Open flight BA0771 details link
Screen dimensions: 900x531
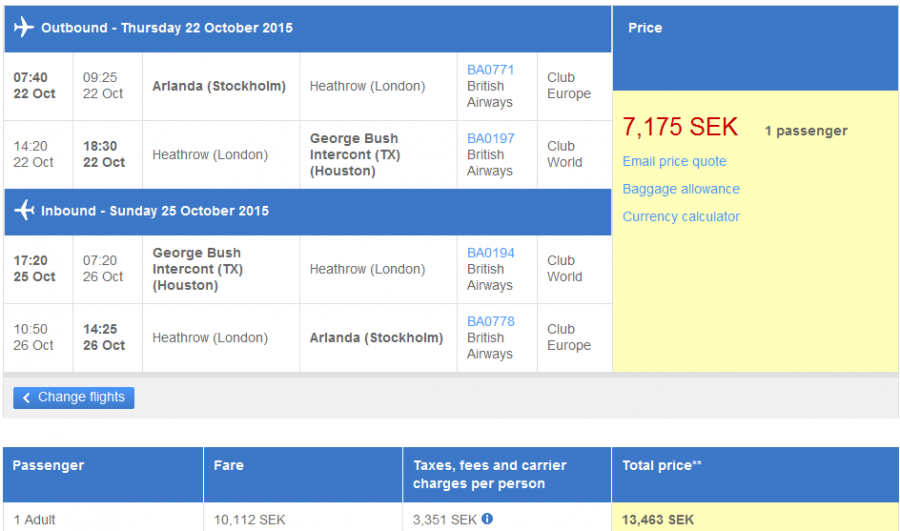(490, 70)
